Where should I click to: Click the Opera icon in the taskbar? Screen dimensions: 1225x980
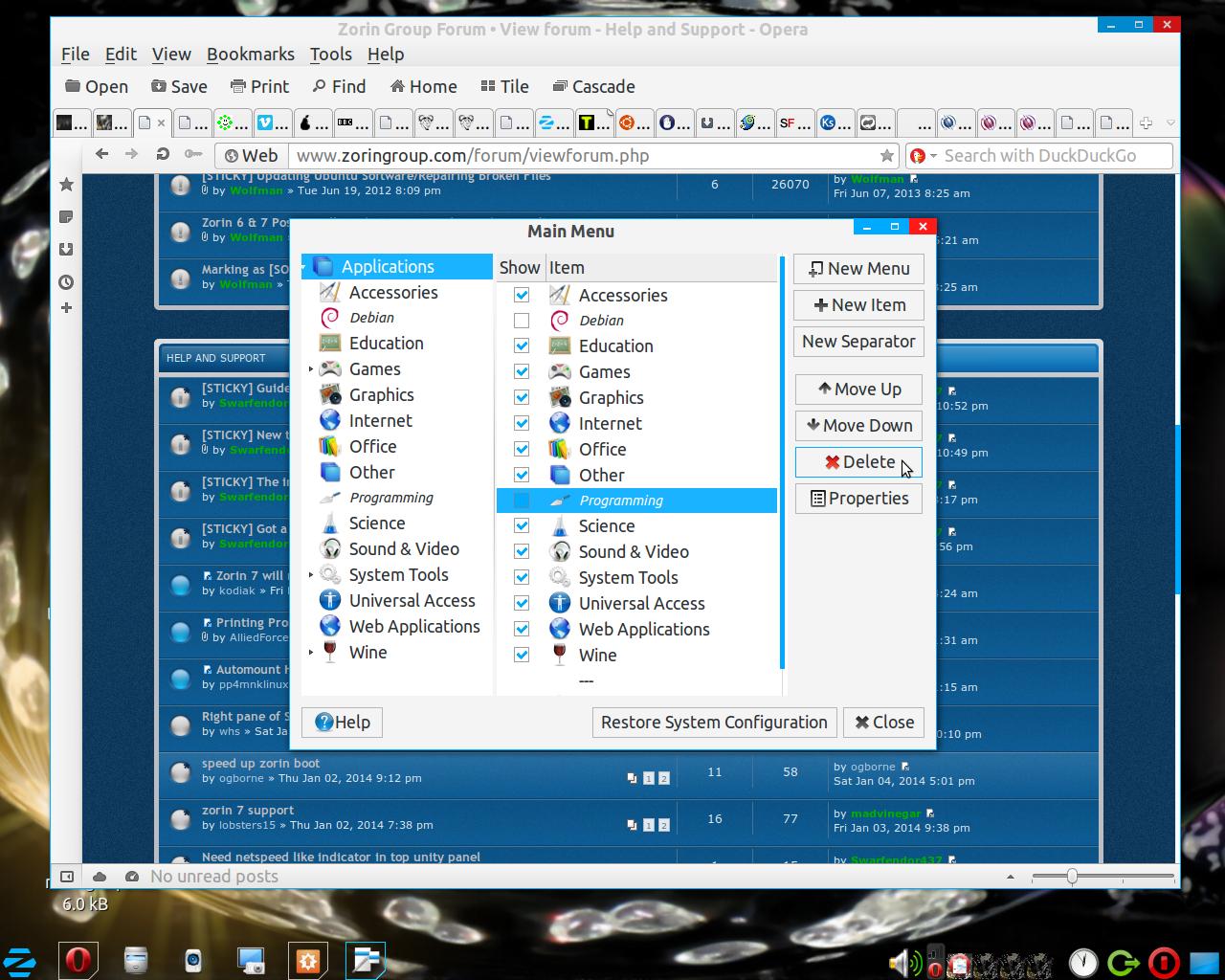coord(78,960)
